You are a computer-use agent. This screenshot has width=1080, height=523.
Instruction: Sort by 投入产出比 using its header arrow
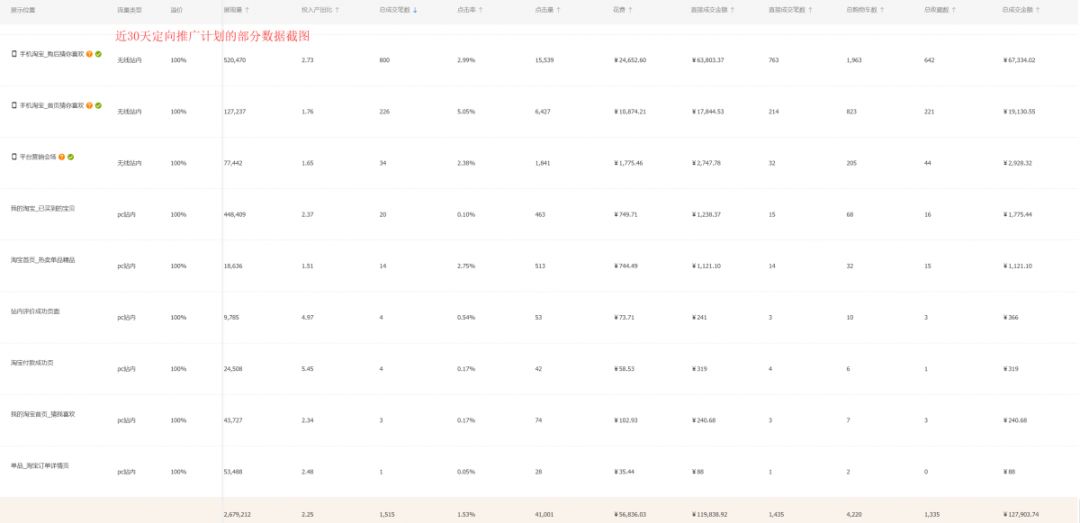[337, 10]
